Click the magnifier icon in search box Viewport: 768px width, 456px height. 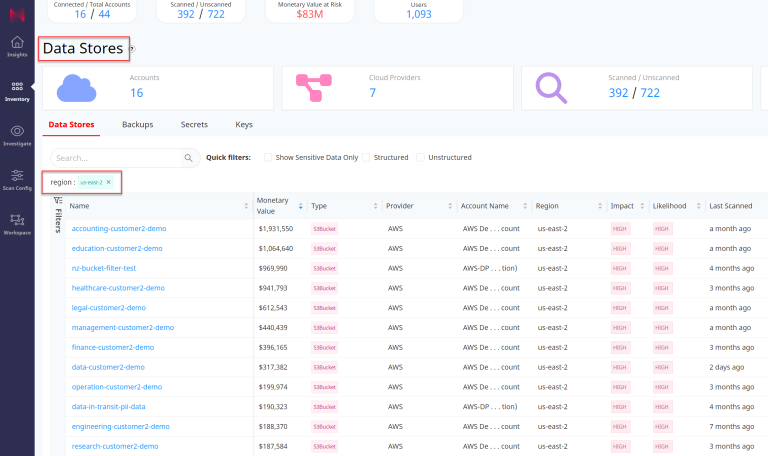(x=188, y=158)
